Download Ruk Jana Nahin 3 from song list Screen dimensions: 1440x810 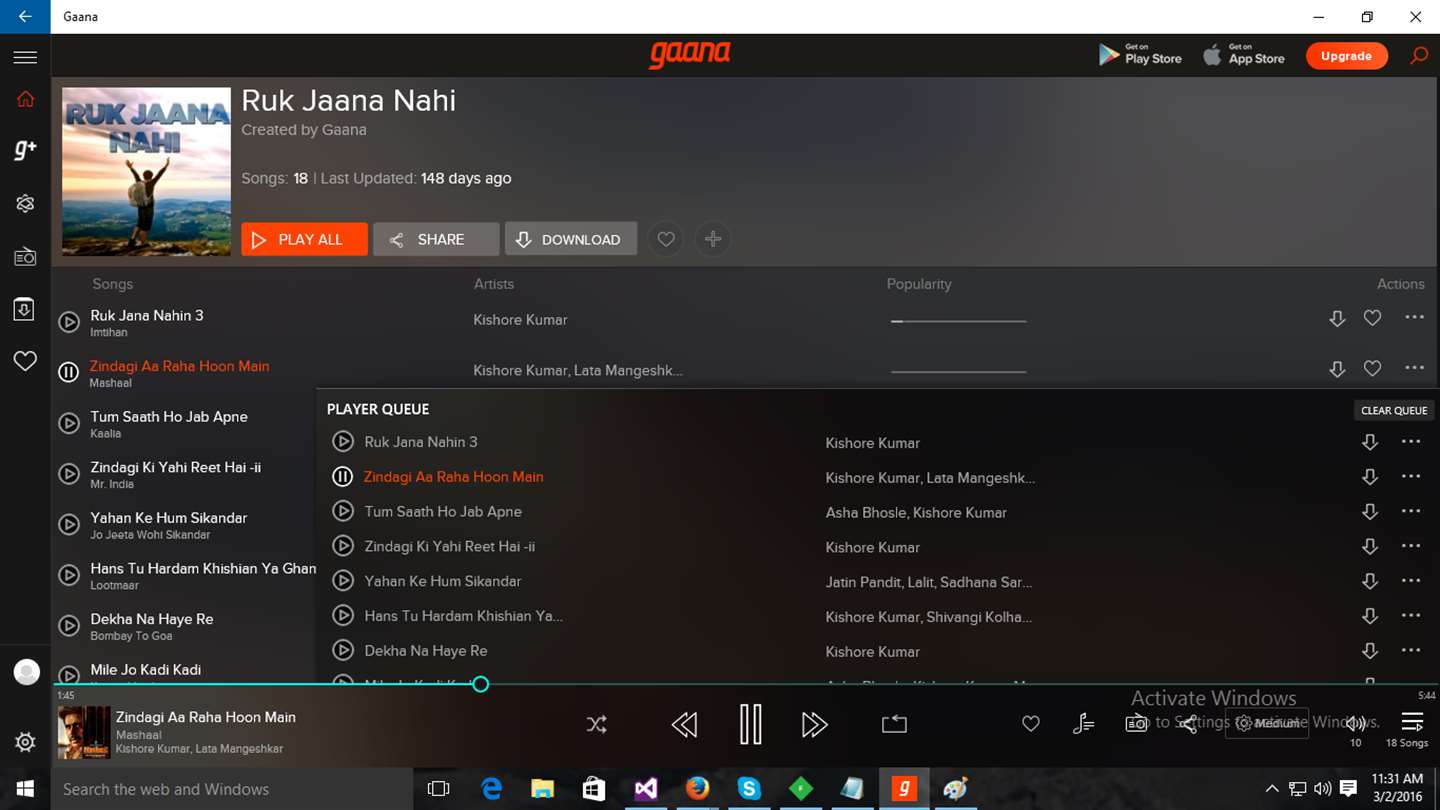[1337, 319]
